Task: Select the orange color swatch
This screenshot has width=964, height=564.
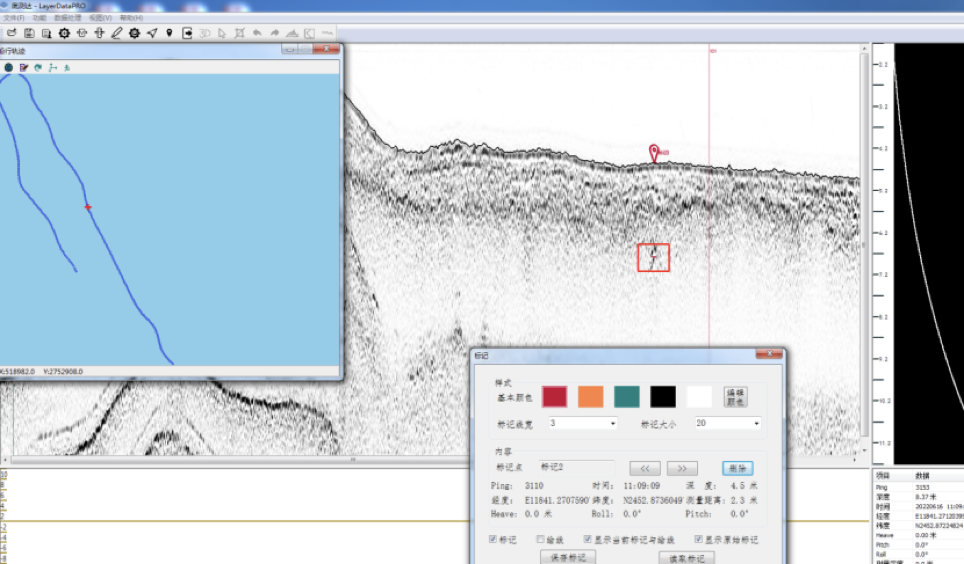Action: tap(590, 397)
